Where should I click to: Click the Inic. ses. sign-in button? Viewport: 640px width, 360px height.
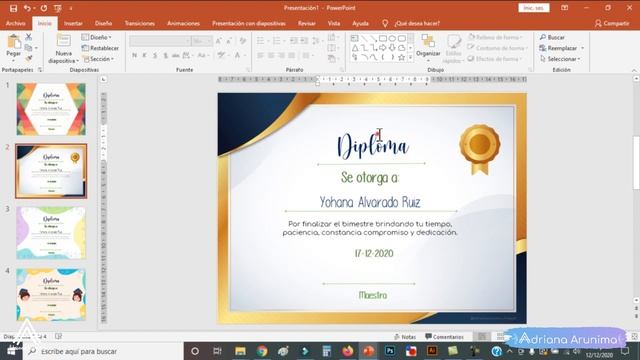[x=533, y=8]
